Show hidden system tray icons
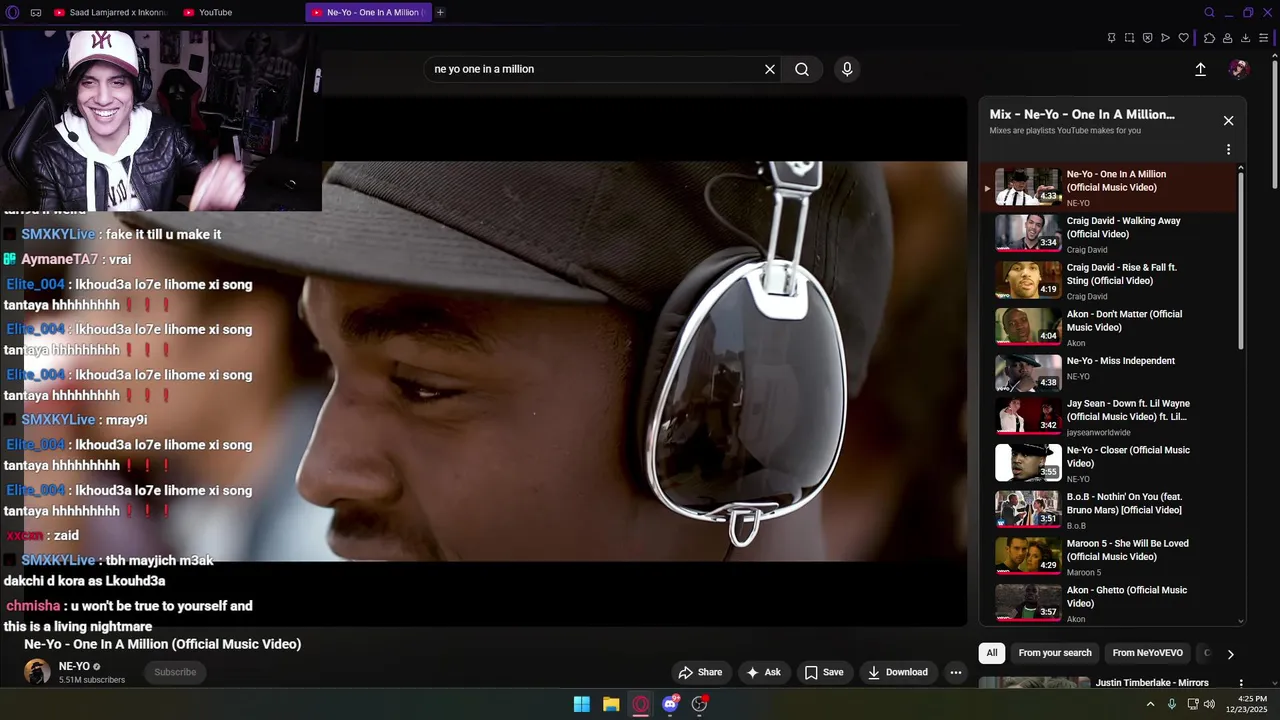Screen dimensions: 1280x720 tap(1150, 704)
